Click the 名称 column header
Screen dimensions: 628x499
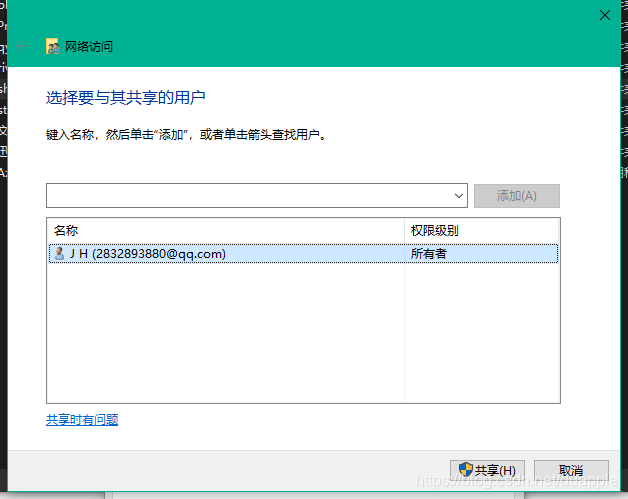(x=225, y=231)
